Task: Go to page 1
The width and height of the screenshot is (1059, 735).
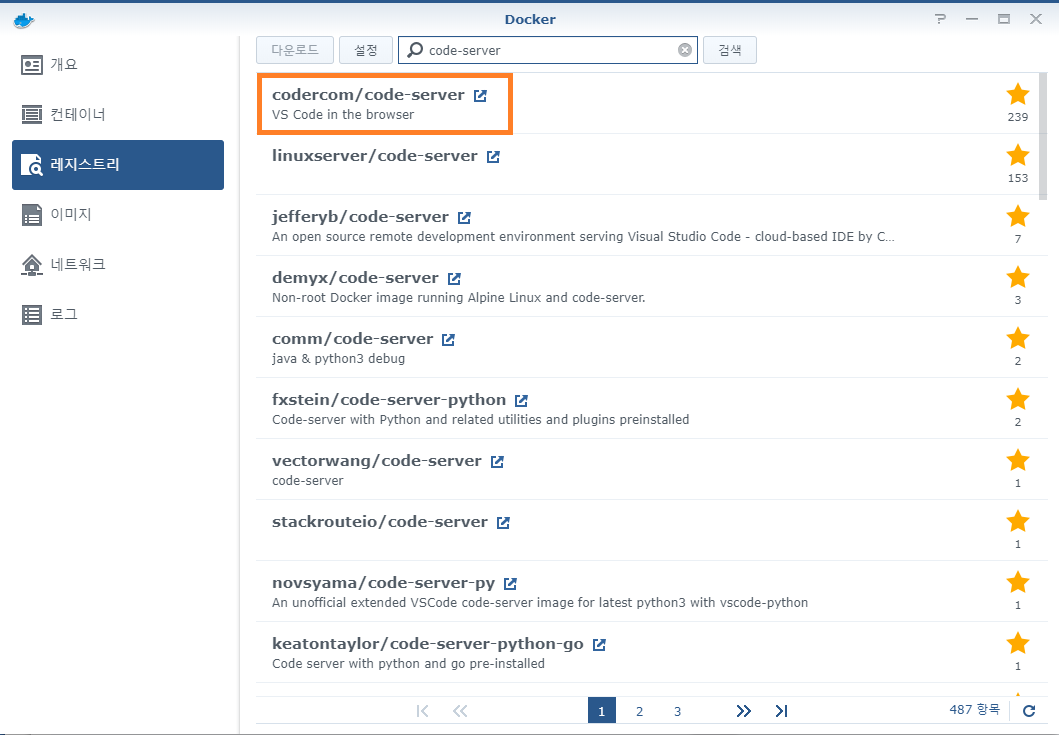Action: 602,711
